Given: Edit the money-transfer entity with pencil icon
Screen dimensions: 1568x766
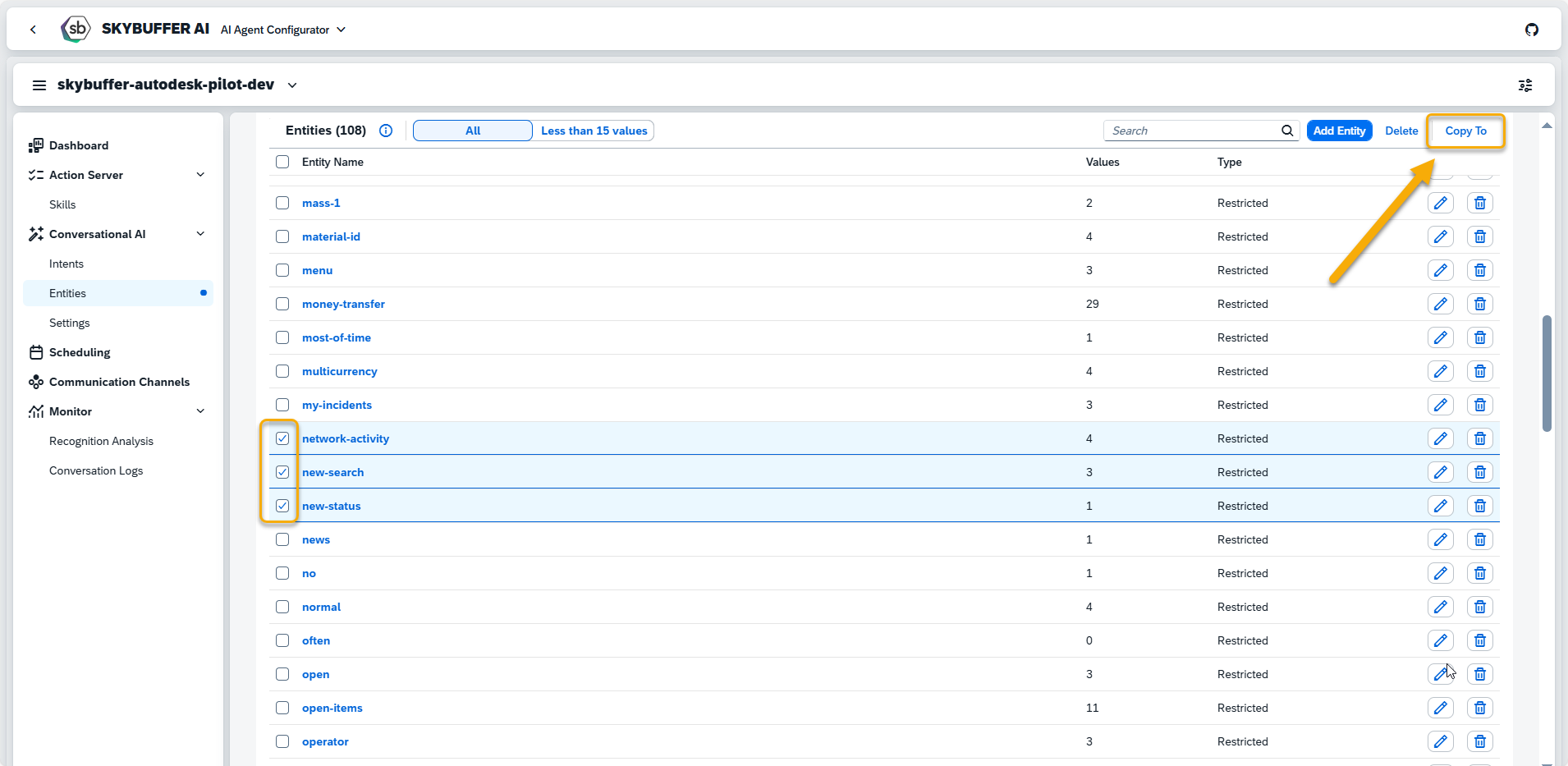Looking at the screenshot, I should pos(1440,304).
